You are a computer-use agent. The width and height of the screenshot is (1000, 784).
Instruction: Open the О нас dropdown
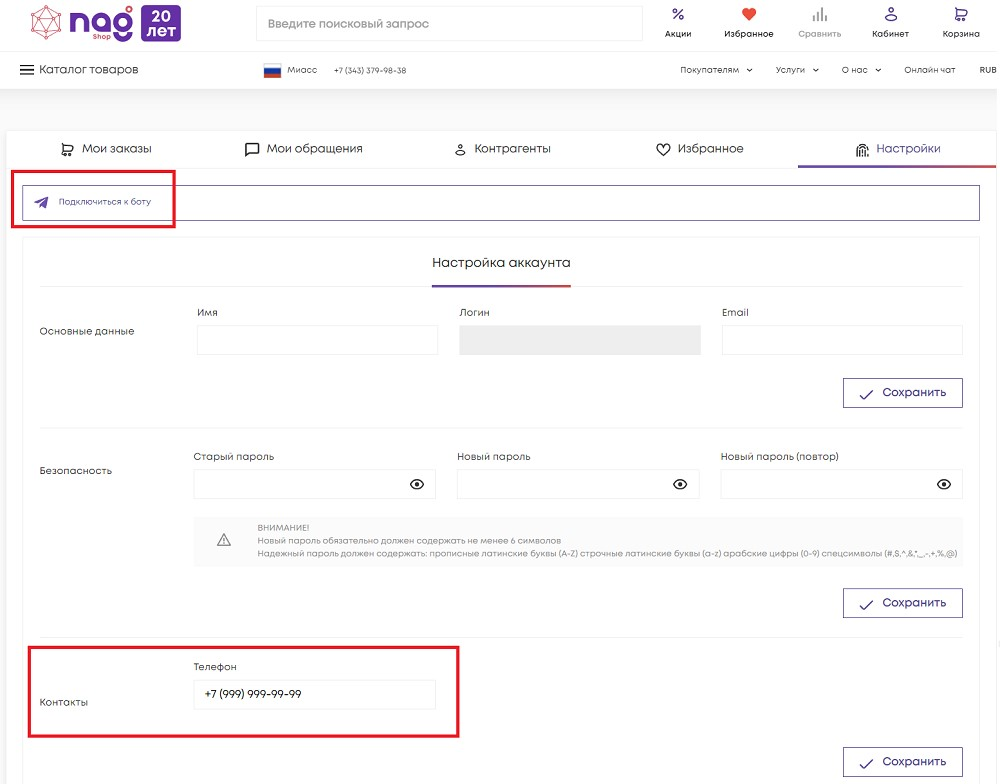861,70
